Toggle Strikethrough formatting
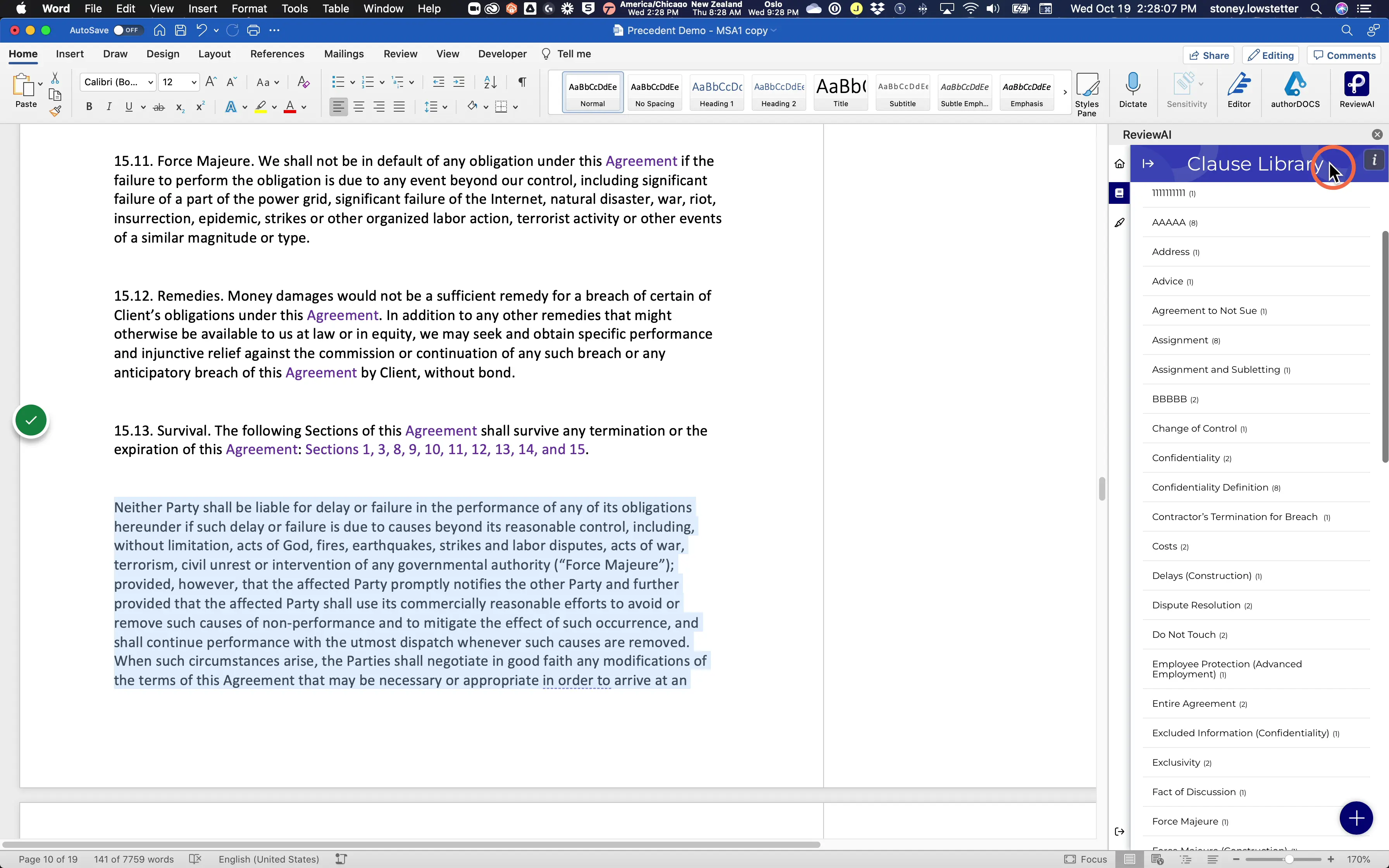The width and height of the screenshot is (1389, 868). [160, 107]
